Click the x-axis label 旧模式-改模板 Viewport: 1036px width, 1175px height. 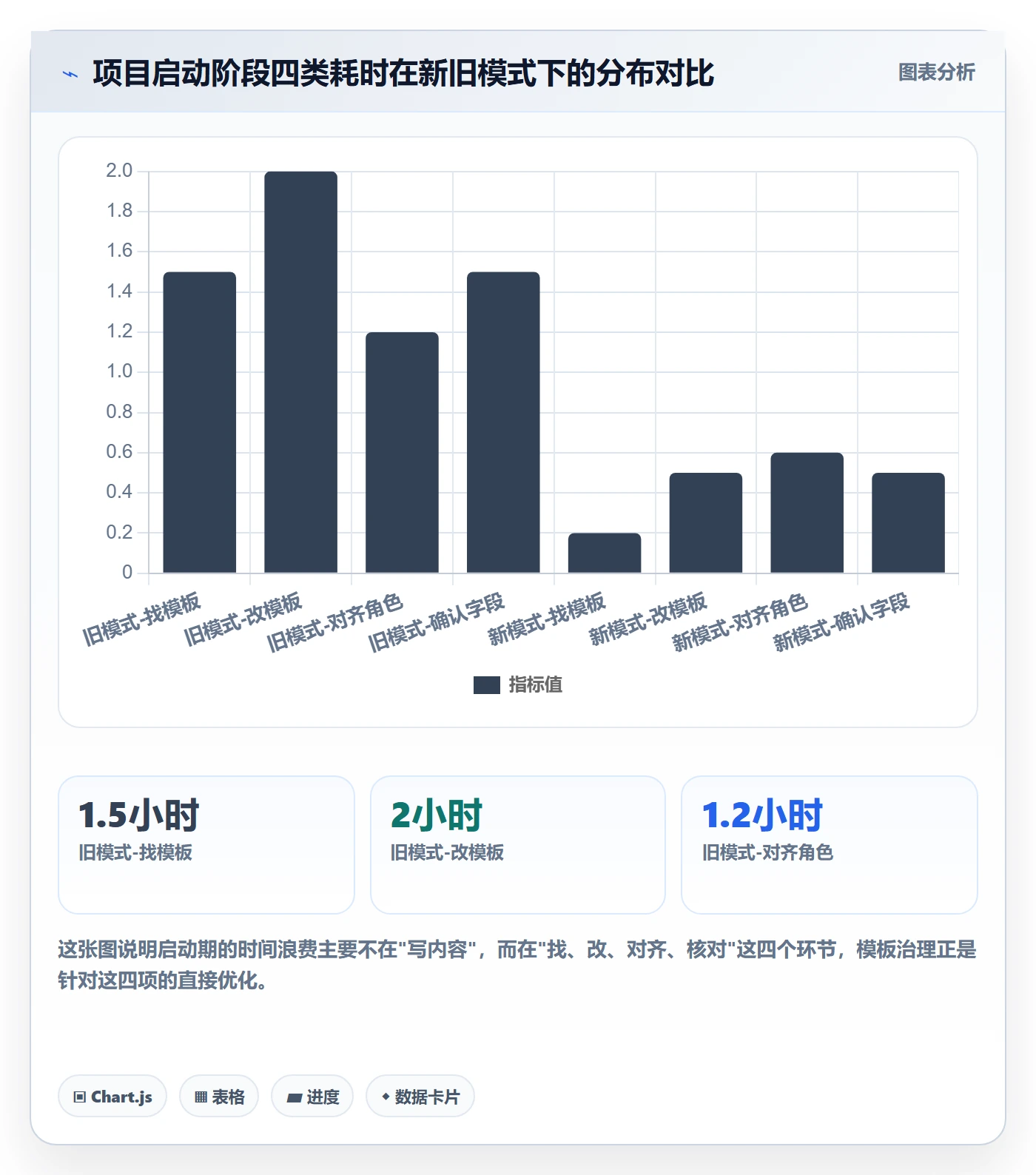[x=243, y=619]
